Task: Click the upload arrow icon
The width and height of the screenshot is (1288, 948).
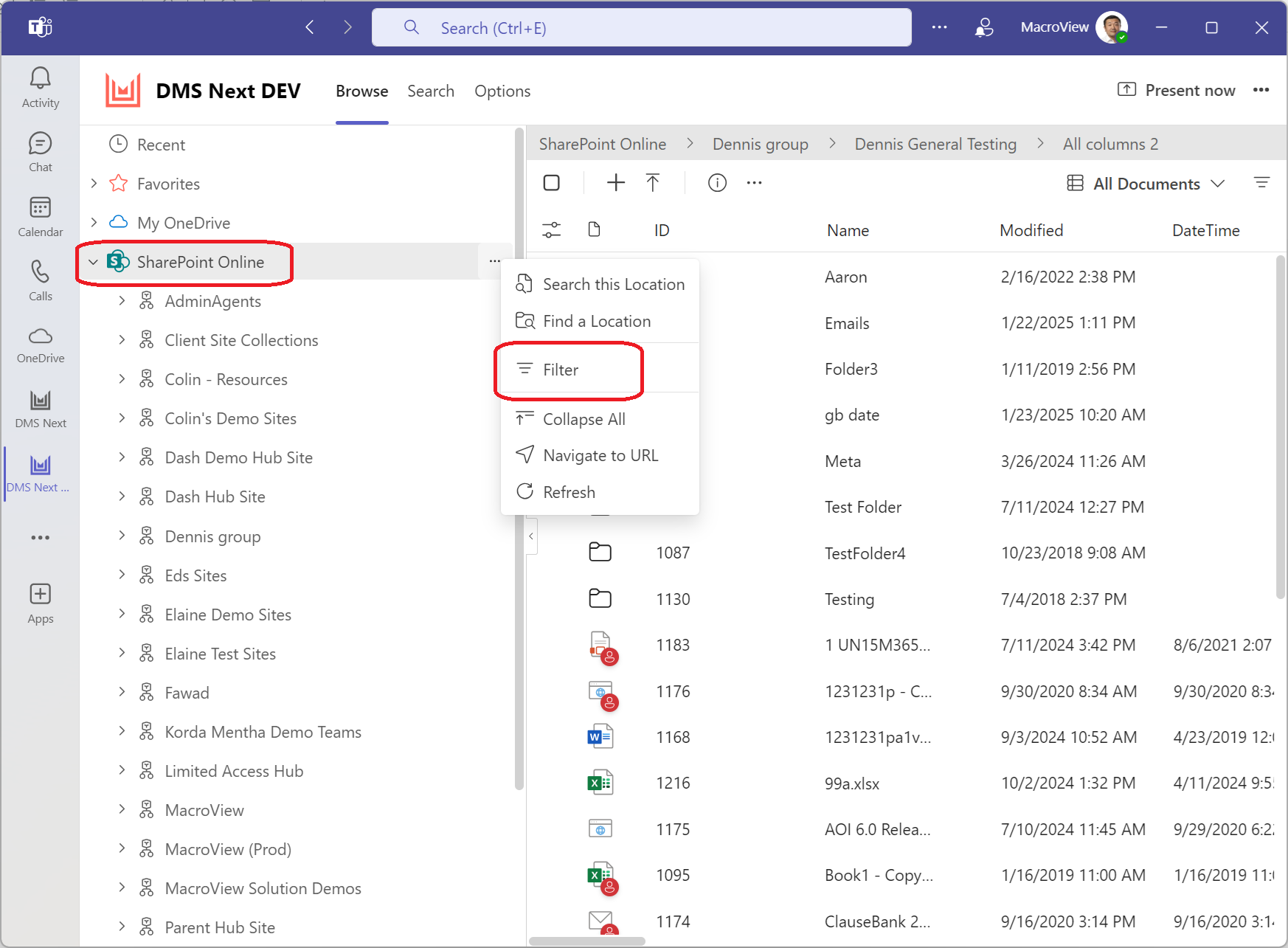Action: (653, 182)
